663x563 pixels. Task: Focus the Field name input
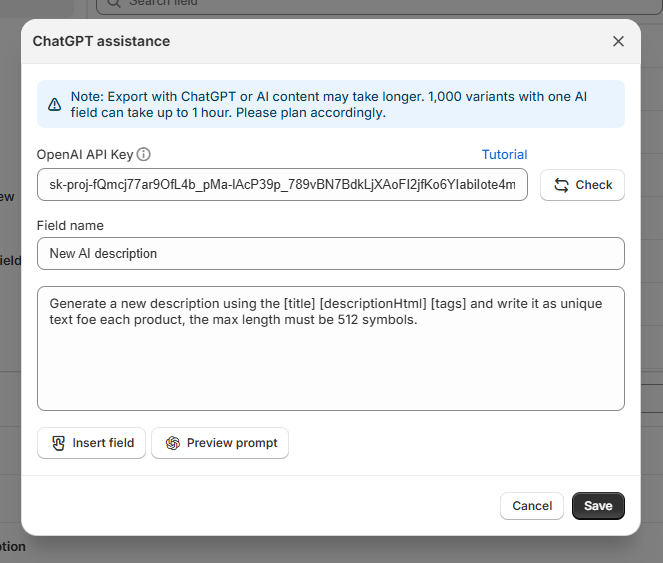tap(331, 253)
